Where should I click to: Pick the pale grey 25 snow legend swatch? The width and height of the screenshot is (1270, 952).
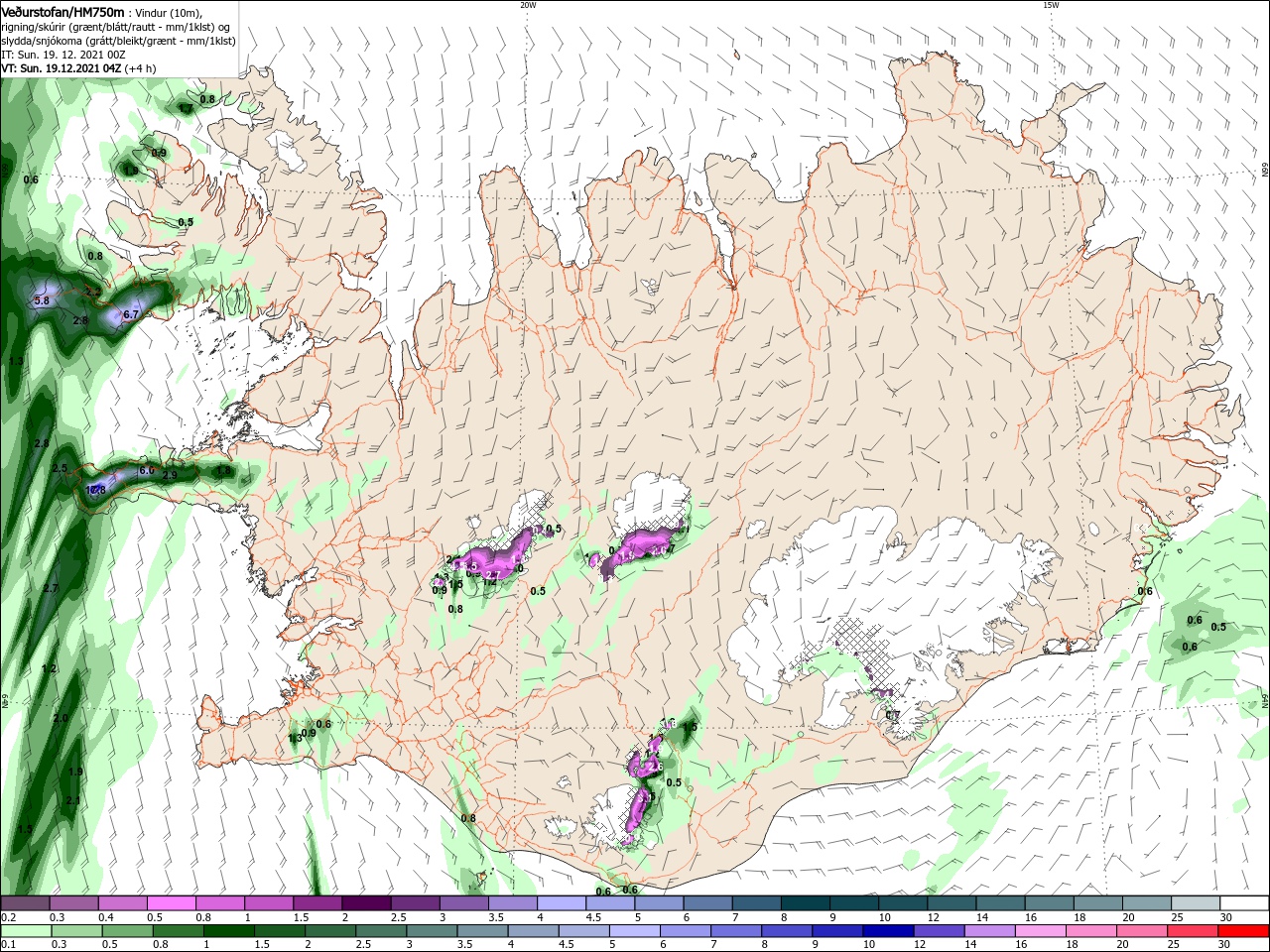(1197, 903)
